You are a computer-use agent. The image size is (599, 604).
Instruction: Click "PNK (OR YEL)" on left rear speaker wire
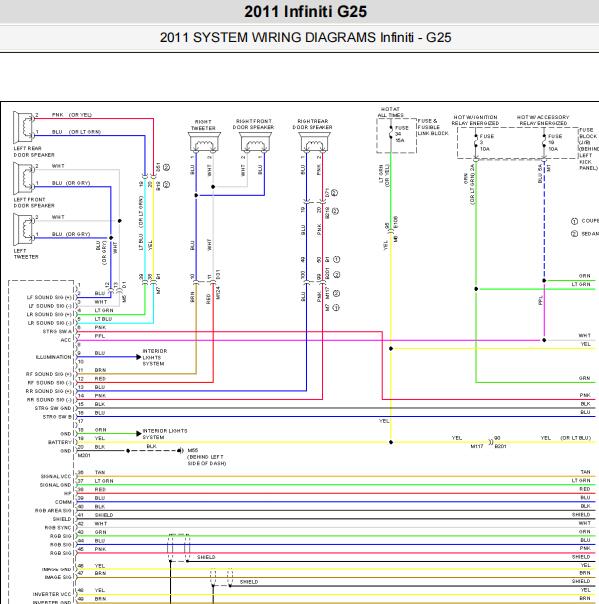[x=72, y=115]
